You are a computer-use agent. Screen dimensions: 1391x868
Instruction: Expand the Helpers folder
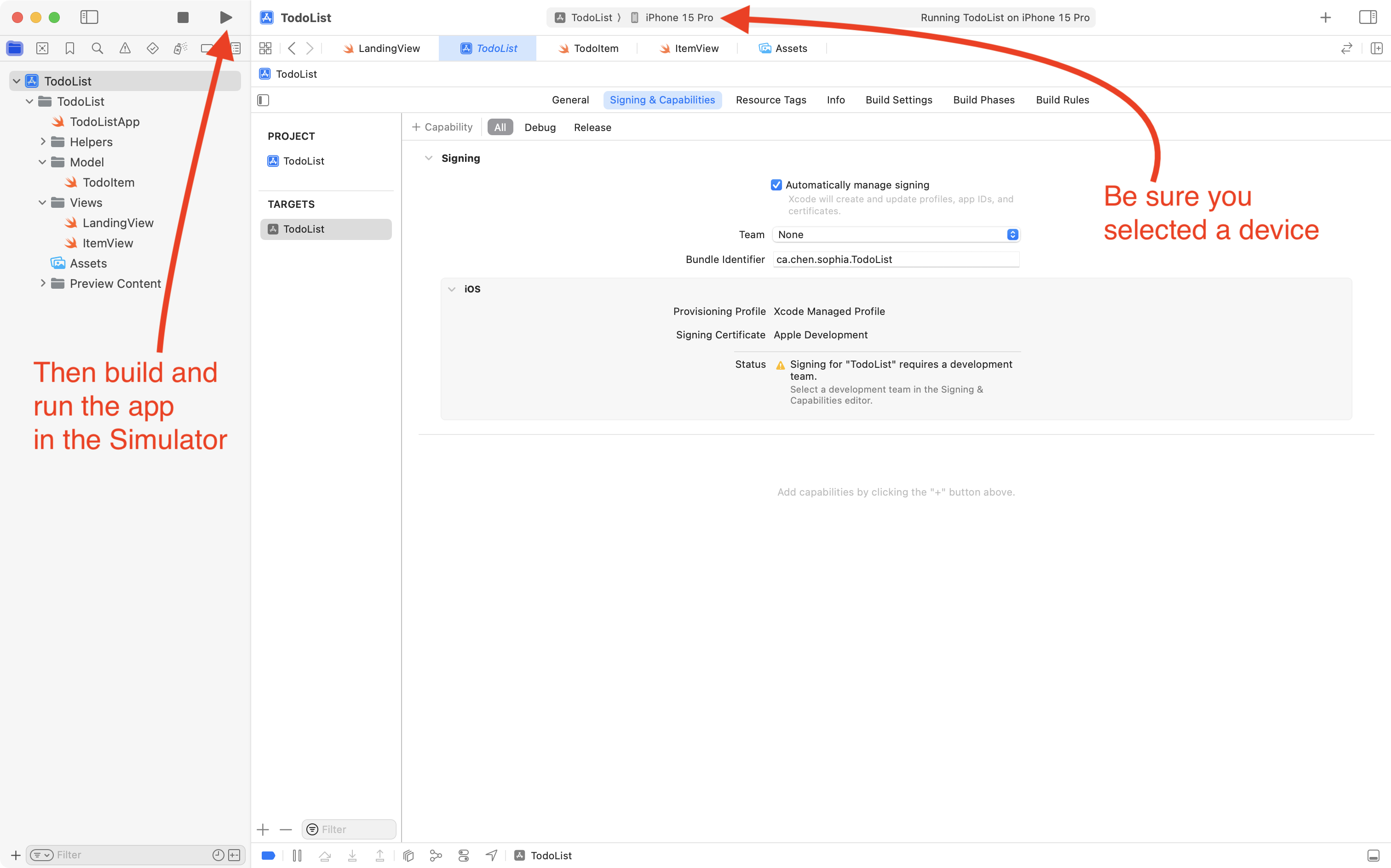point(42,141)
